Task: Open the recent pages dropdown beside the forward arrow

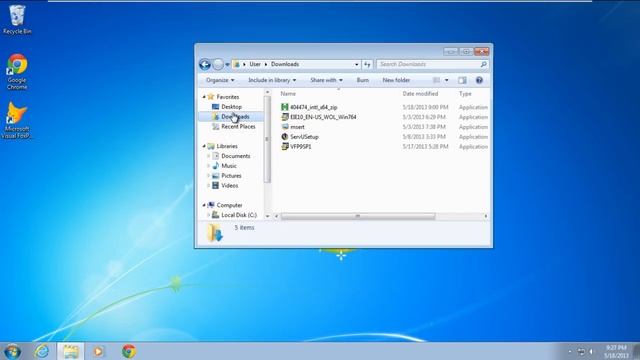Action: pos(227,64)
